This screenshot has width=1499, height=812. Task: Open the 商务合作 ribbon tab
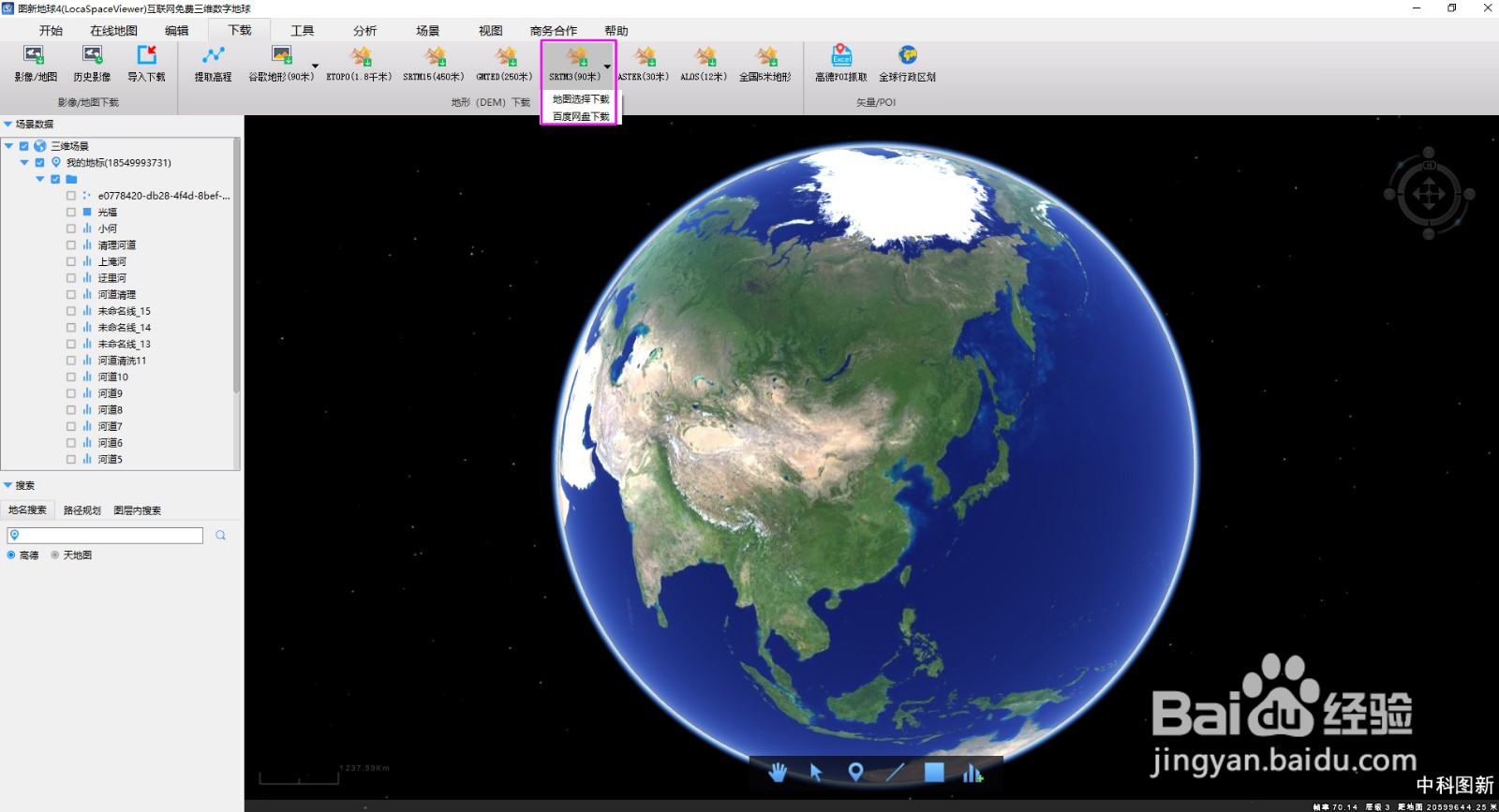click(x=554, y=31)
